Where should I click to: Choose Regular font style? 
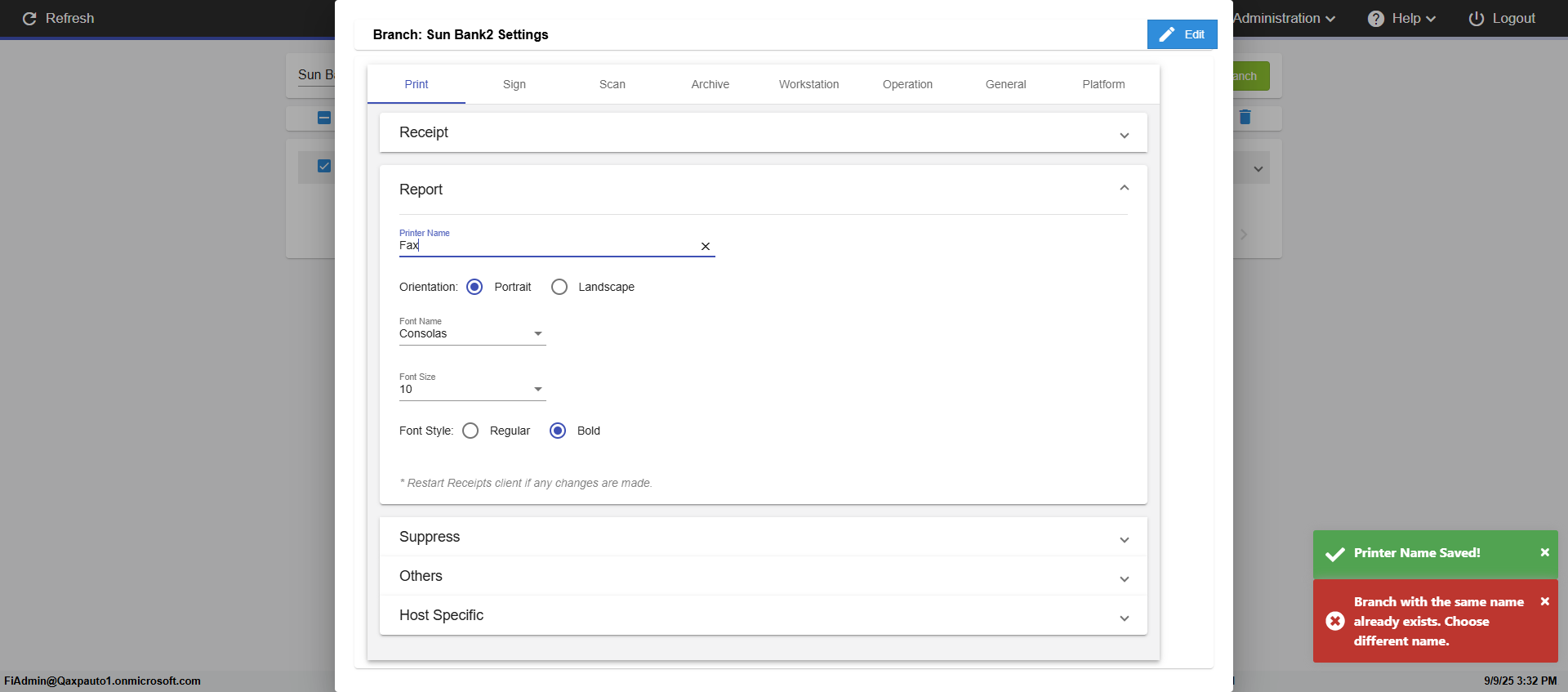coord(470,431)
